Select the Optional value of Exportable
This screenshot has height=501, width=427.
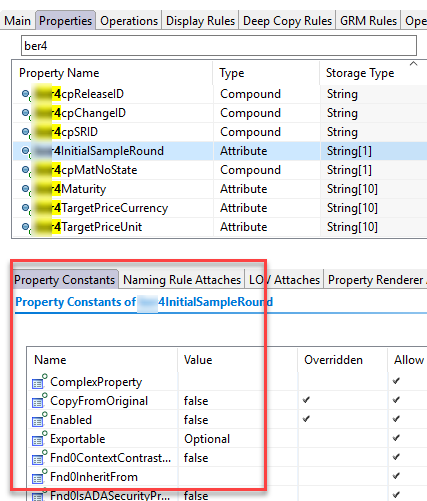pos(207,439)
